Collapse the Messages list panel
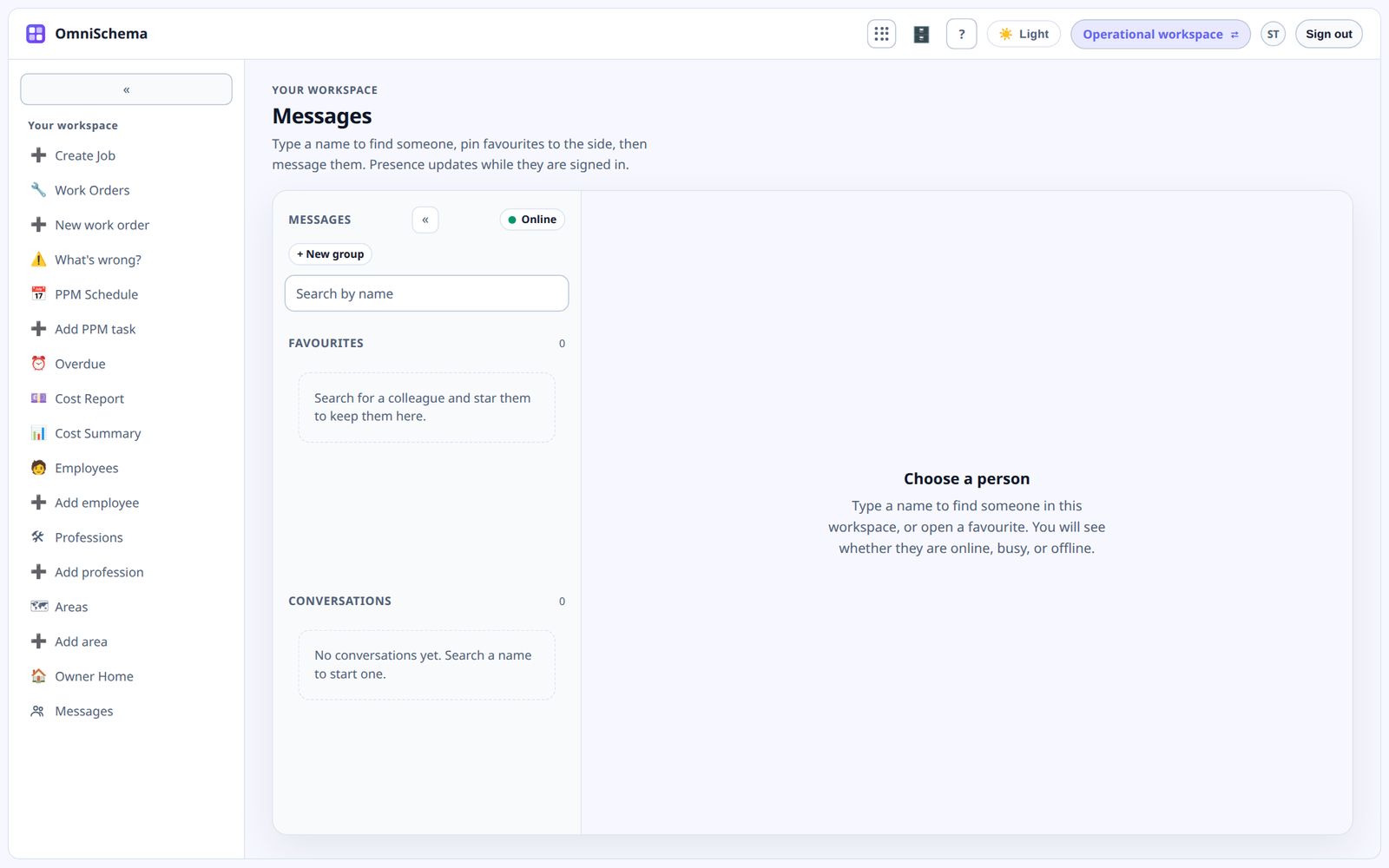The width and height of the screenshot is (1389, 868). pos(425,220)
